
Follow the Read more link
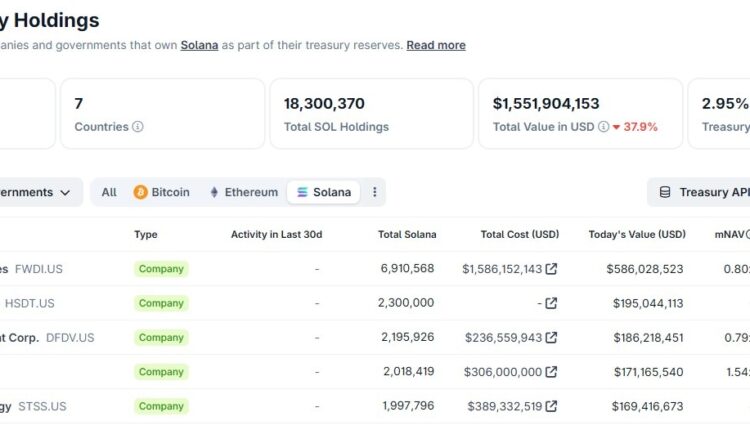pyautogui.click(x=435, y=45)
